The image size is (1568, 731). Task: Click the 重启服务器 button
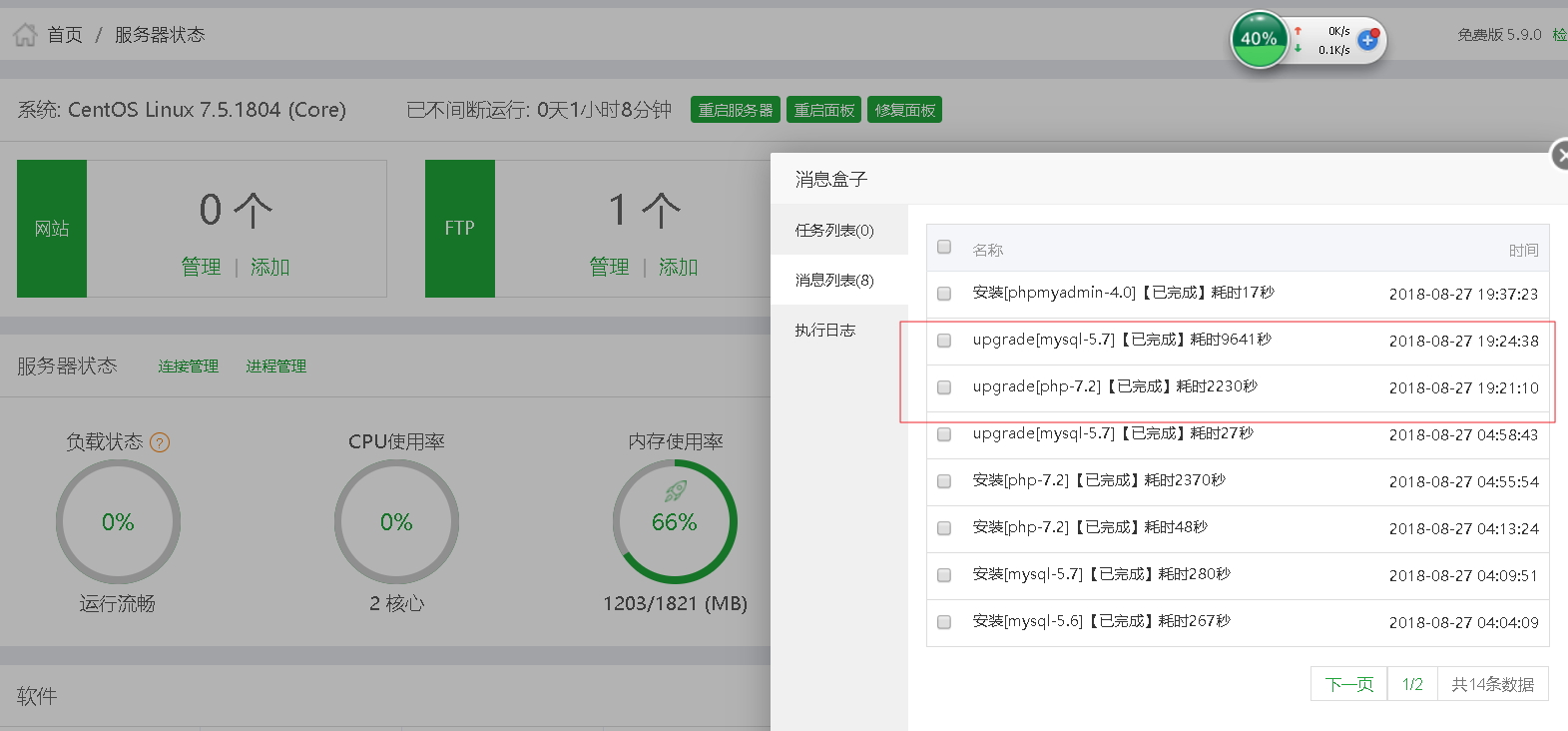coord(736,110)
